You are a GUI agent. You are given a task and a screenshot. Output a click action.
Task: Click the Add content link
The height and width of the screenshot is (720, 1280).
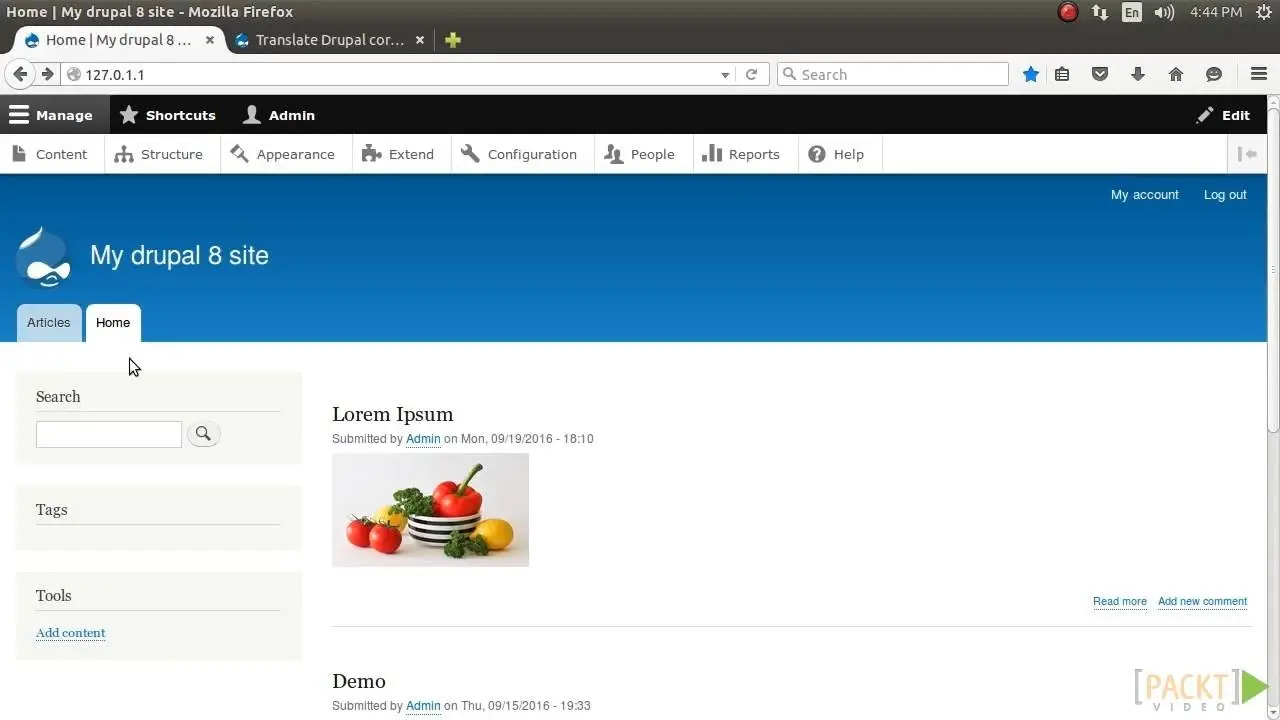point(70,632)
